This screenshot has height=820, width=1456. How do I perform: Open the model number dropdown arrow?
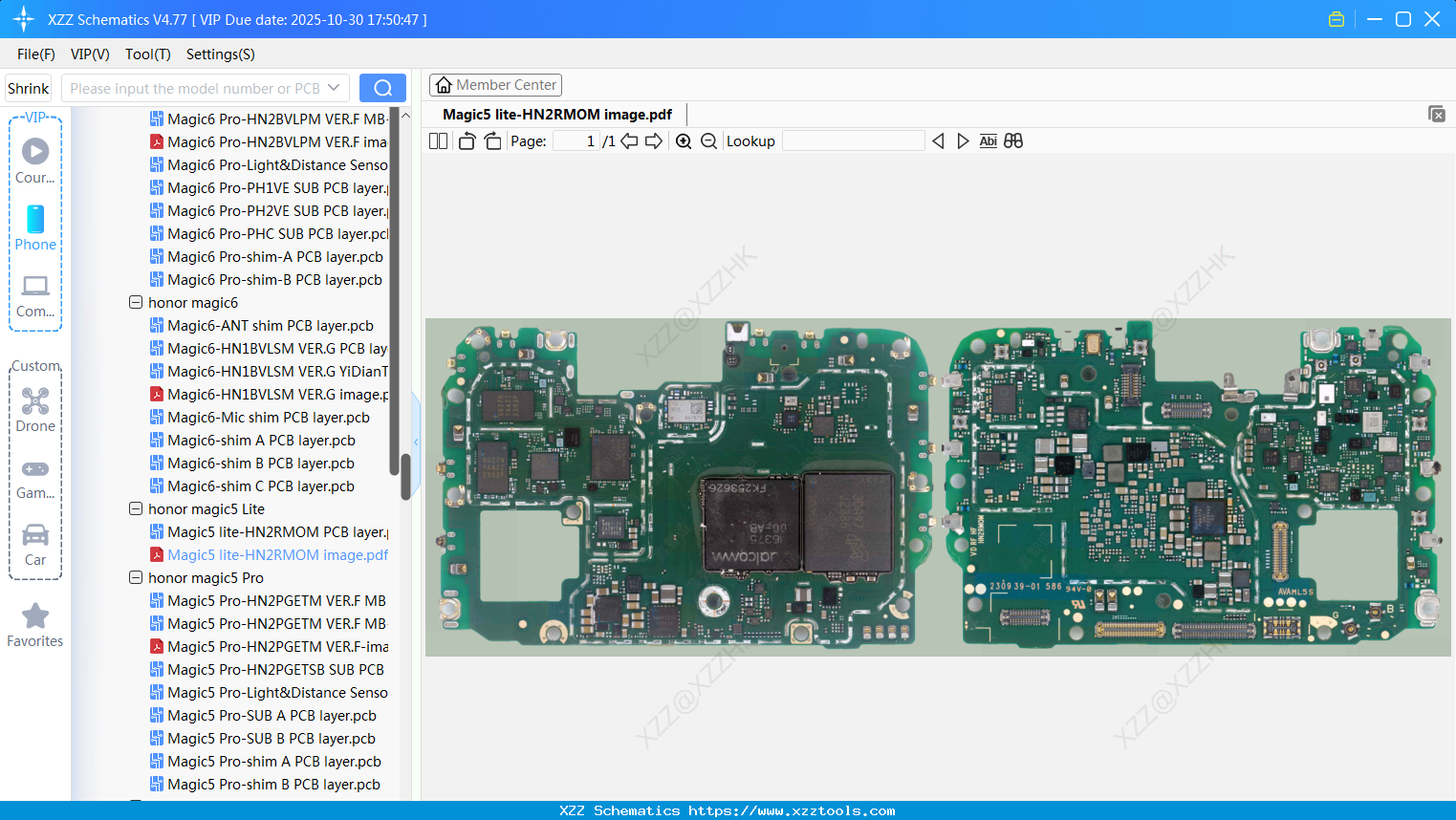[x=334, y=88]
